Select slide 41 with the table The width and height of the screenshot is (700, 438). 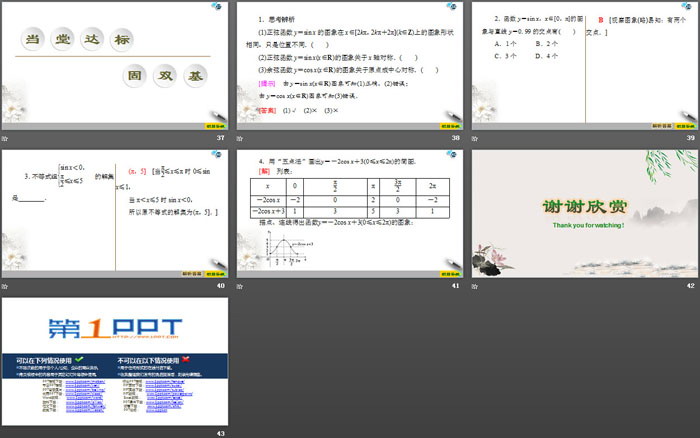point(349,213)
